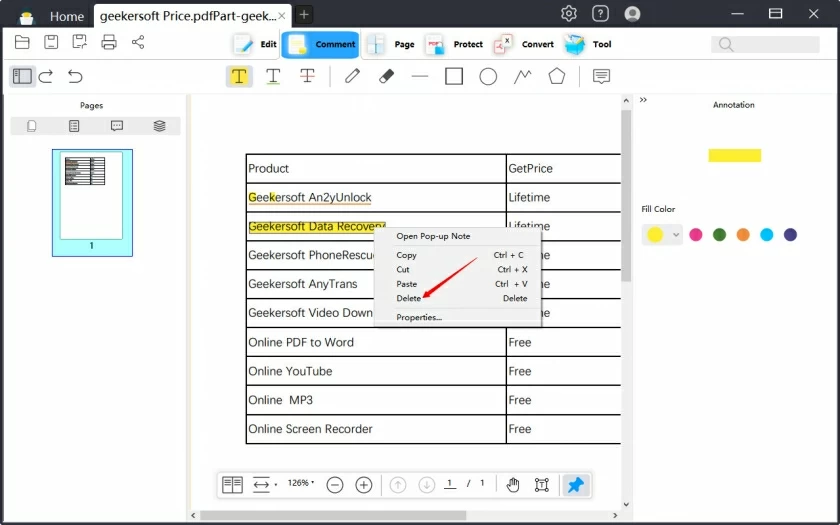Pick the green fill color swatch
Screen dimensions: 840x525
point(719,235)
